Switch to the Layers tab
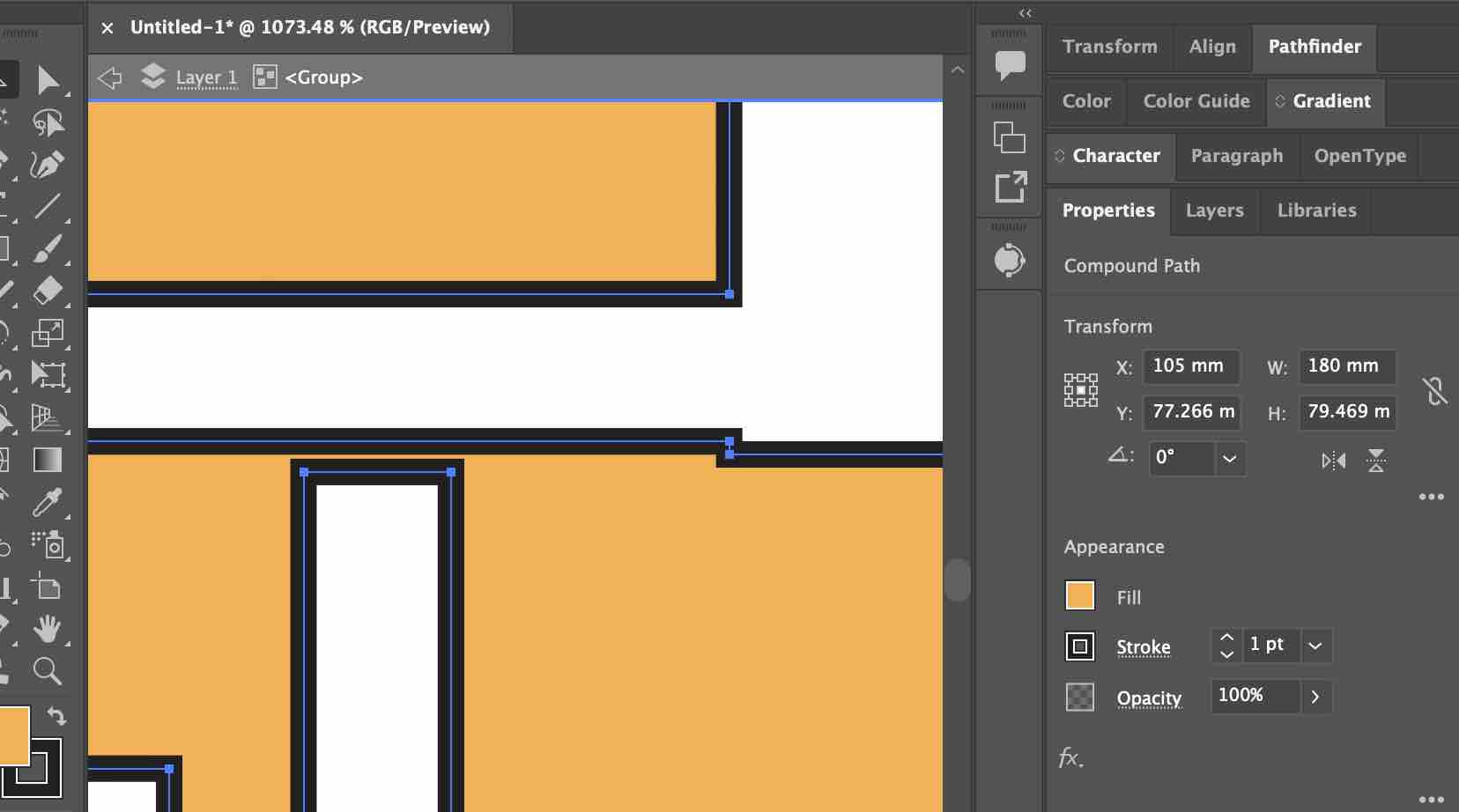 [x=1215, y=210]
